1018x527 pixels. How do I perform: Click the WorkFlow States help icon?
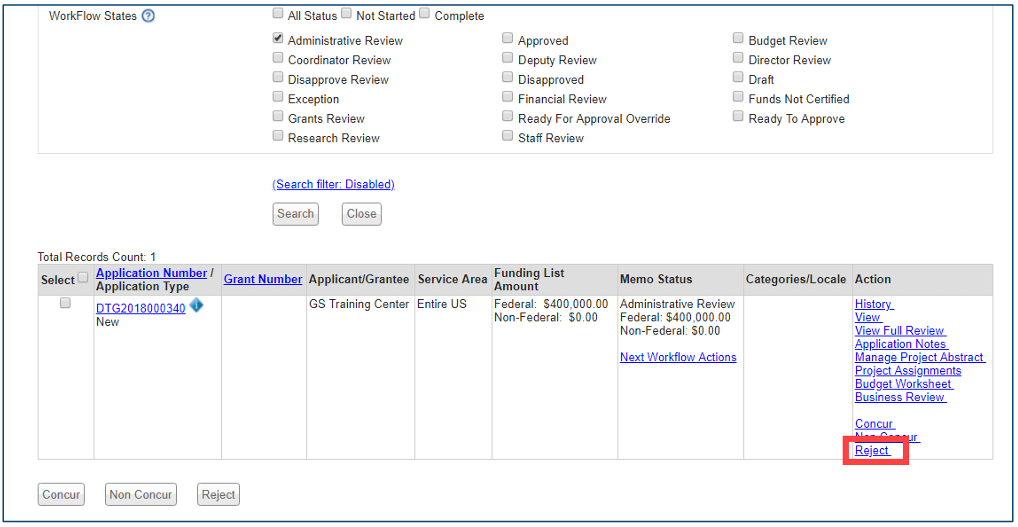(x=148, y=16)
